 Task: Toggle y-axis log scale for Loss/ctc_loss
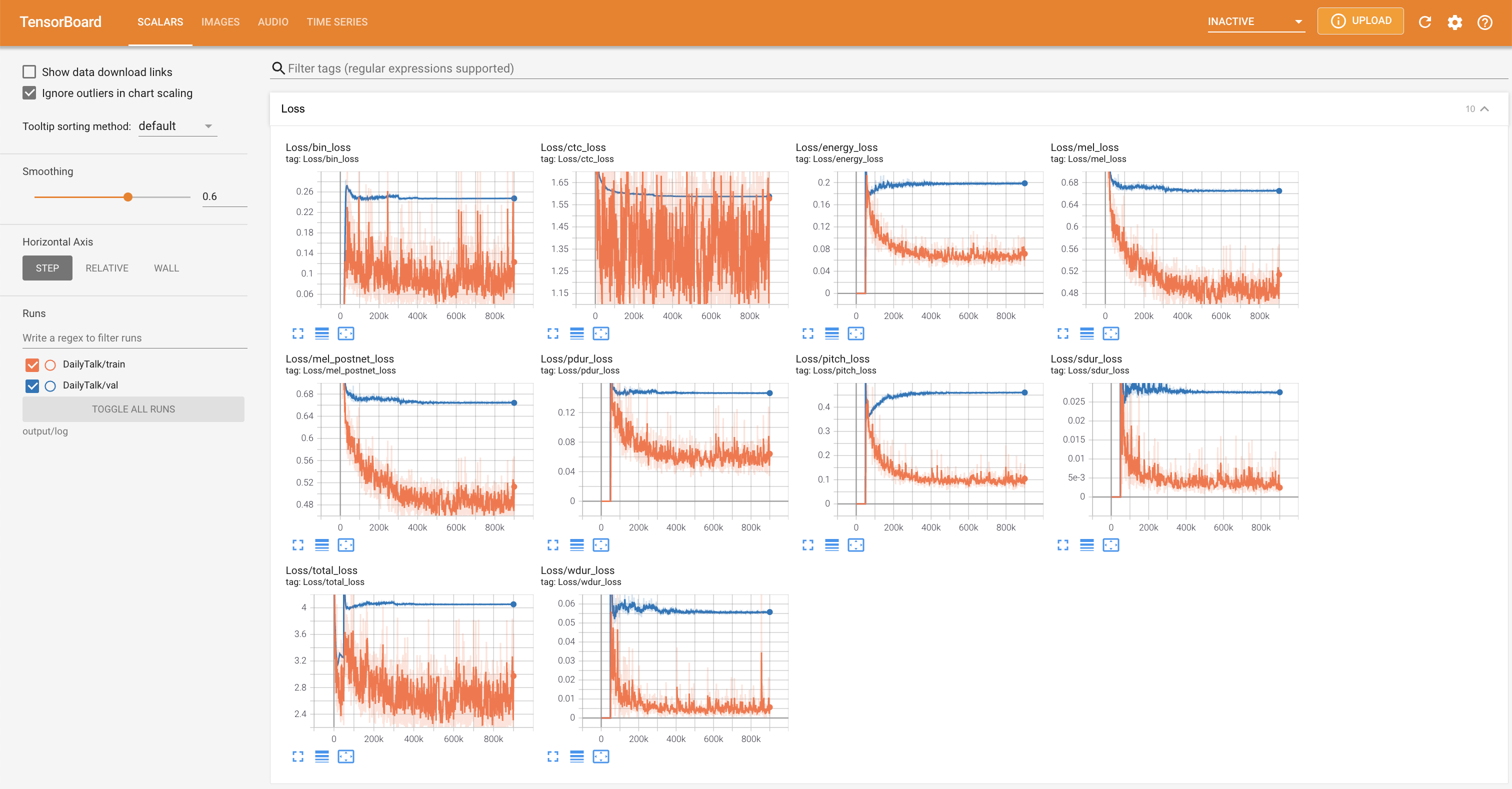click(x=576, y=333)
